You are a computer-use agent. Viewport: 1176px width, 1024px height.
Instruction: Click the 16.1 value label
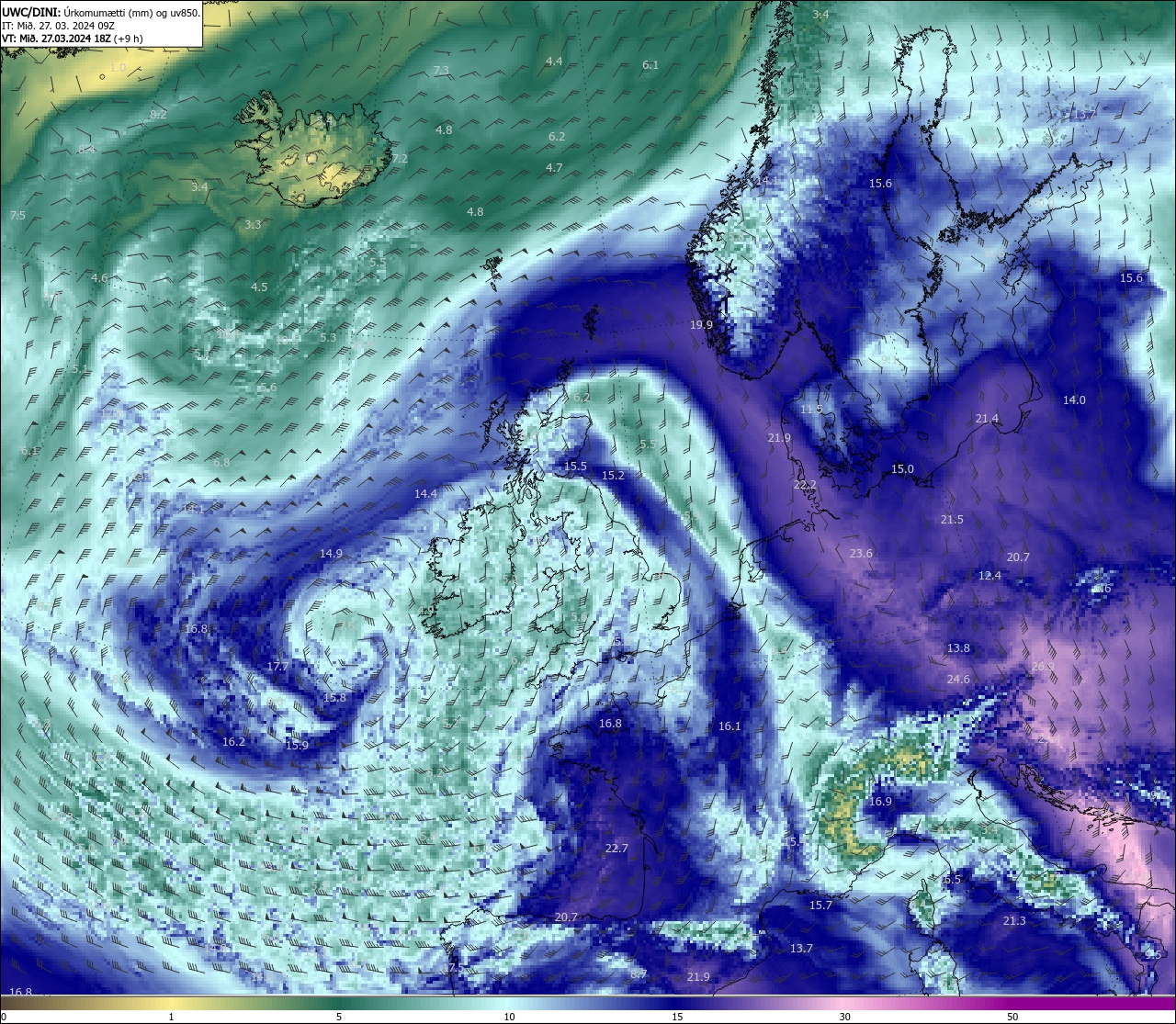[x=729, y=726]
